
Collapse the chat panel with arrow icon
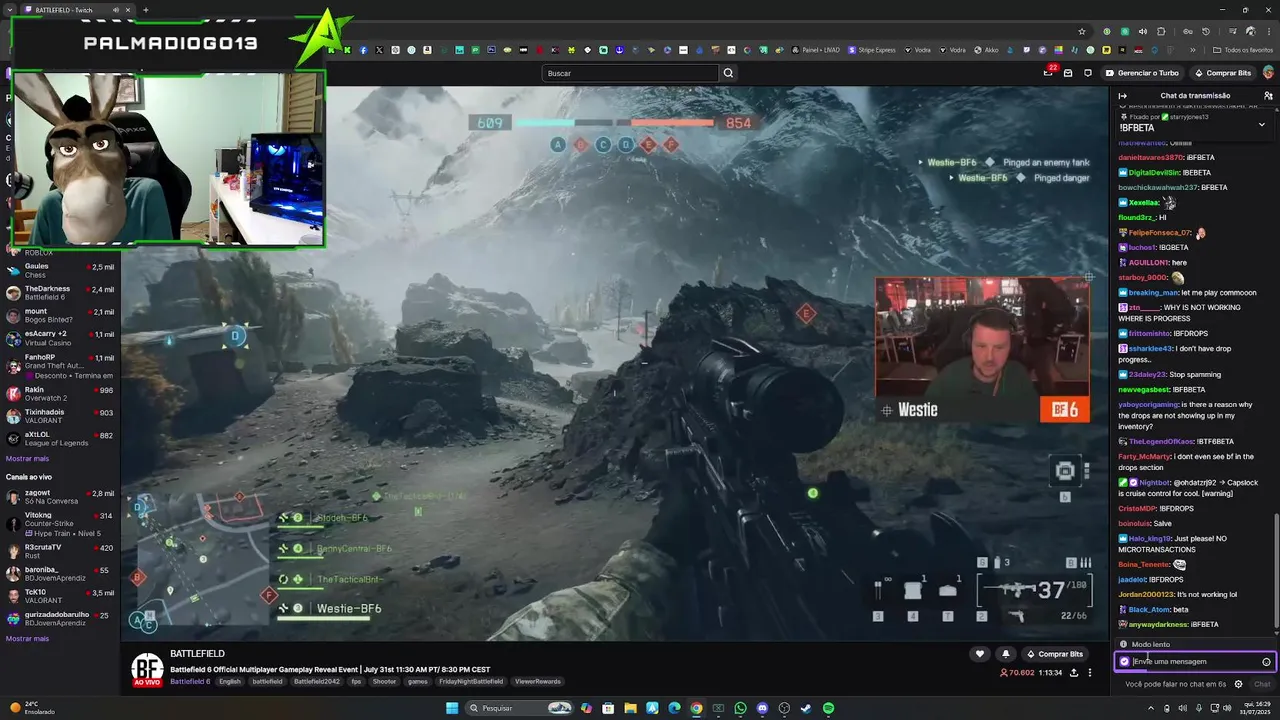1123,96
